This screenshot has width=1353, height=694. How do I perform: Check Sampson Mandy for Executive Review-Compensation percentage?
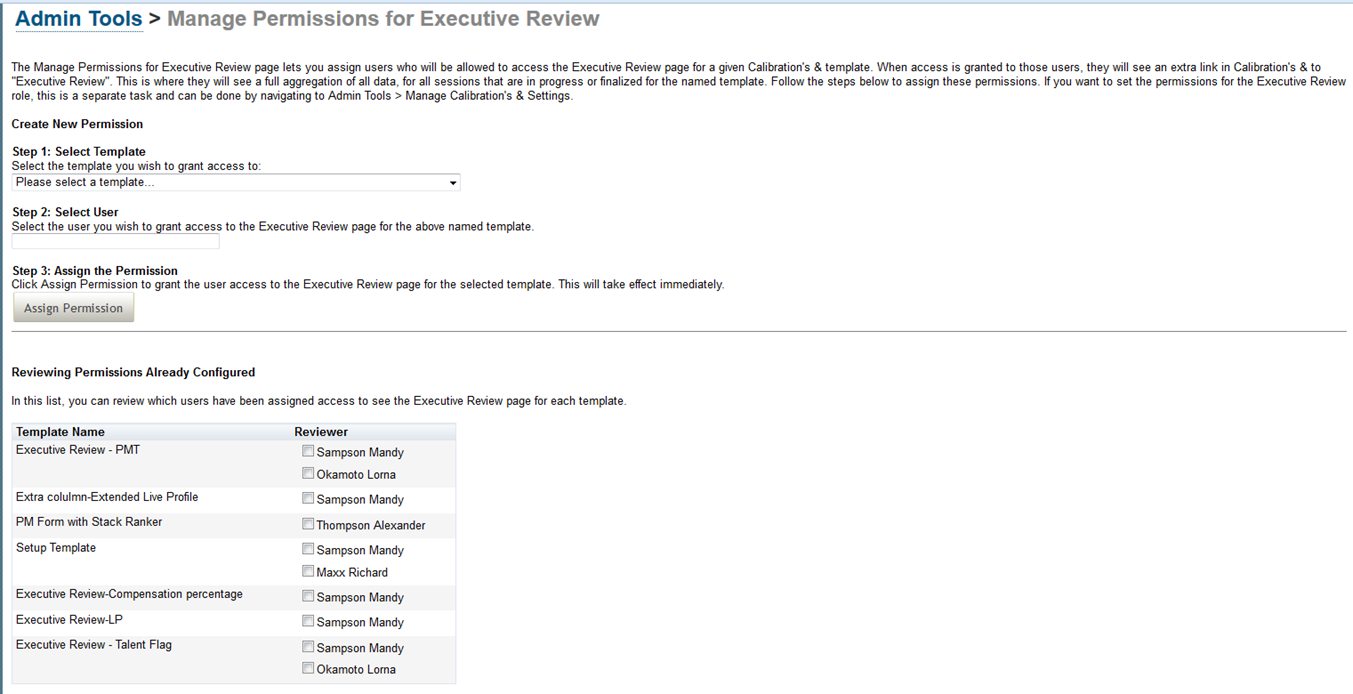click(308, 596)
